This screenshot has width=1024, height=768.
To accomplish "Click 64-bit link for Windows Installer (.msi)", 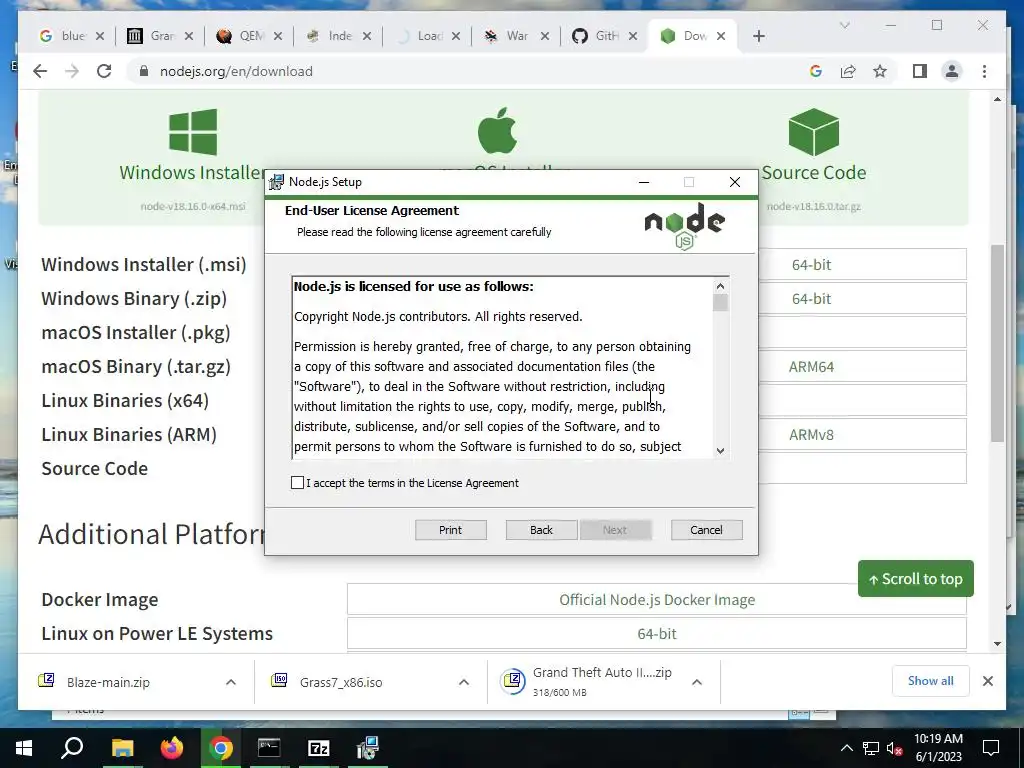I will (811, 264).
